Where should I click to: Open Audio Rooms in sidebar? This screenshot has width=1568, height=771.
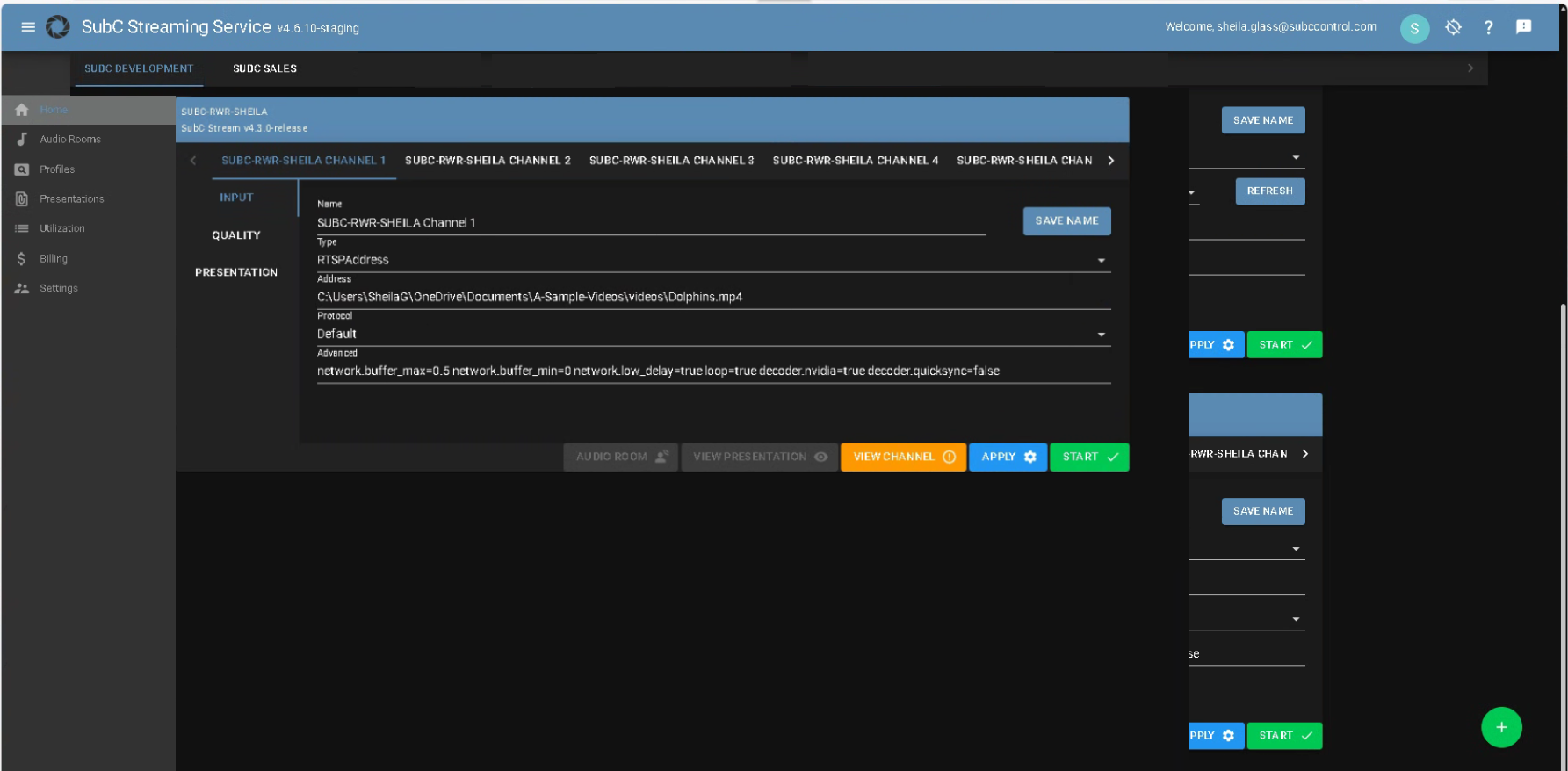coord(69,140)
